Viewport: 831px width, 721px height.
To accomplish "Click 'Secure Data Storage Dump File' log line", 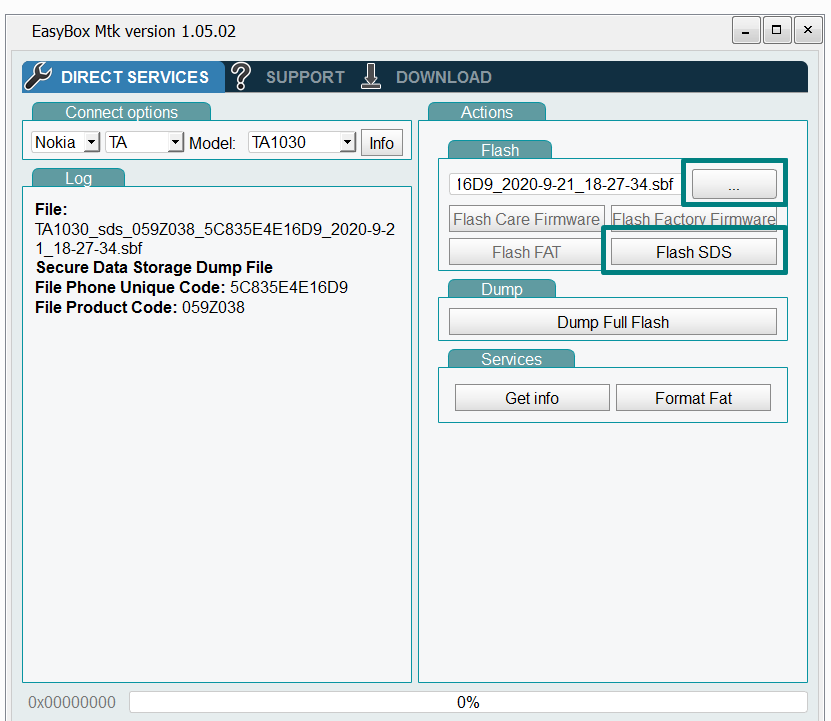I will click(x=154, y=267).
